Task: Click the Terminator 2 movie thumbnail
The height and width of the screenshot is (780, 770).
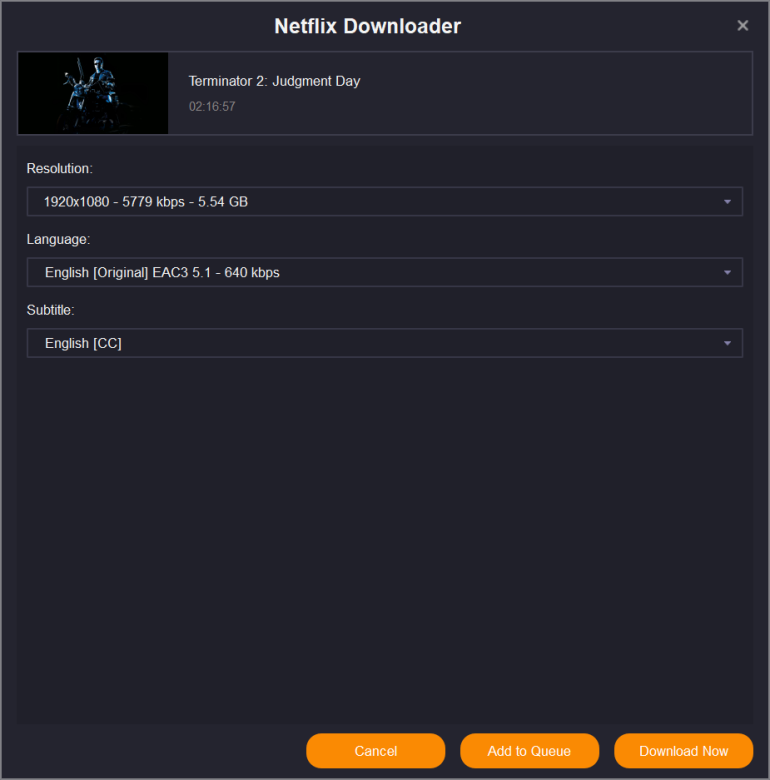Action: point(93,93)
